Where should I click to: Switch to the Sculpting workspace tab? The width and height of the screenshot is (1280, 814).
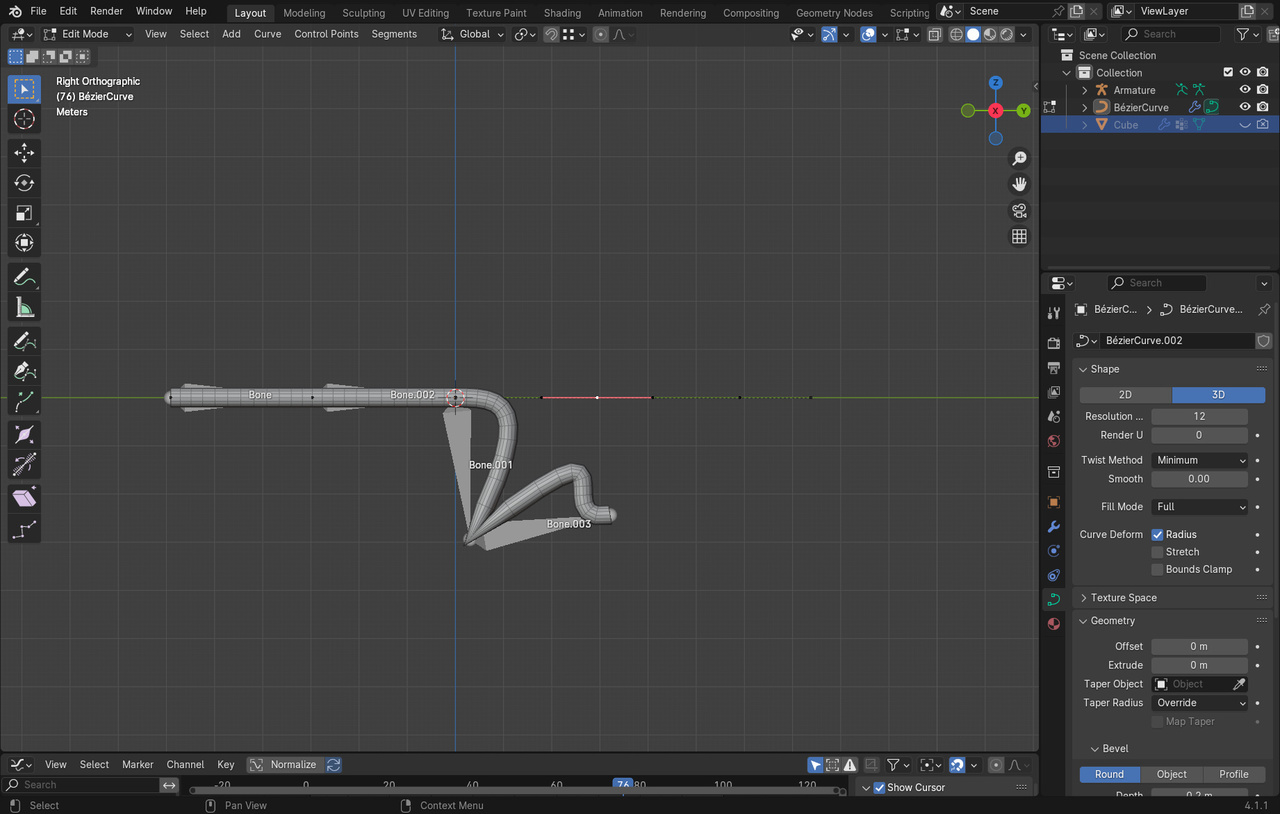(363, 13)
